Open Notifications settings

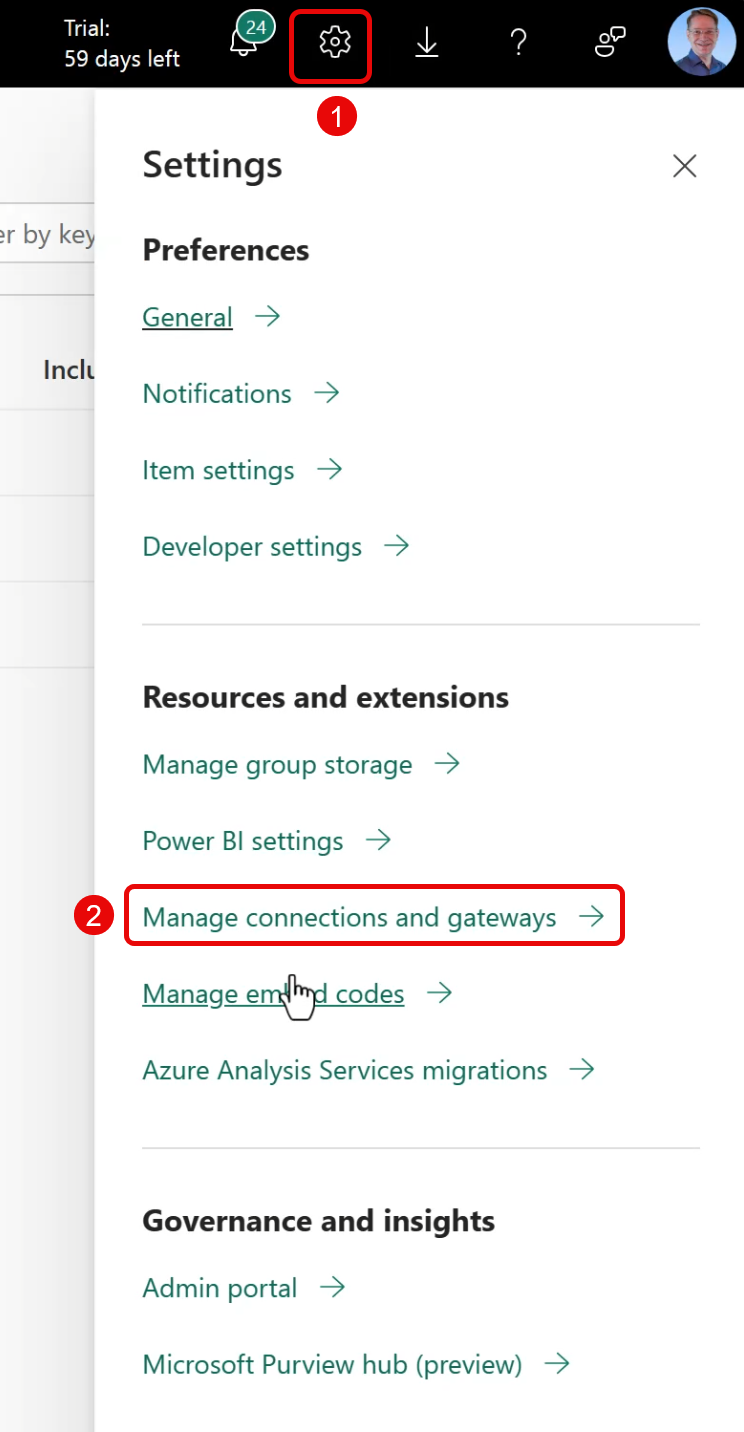click(217, 394)
